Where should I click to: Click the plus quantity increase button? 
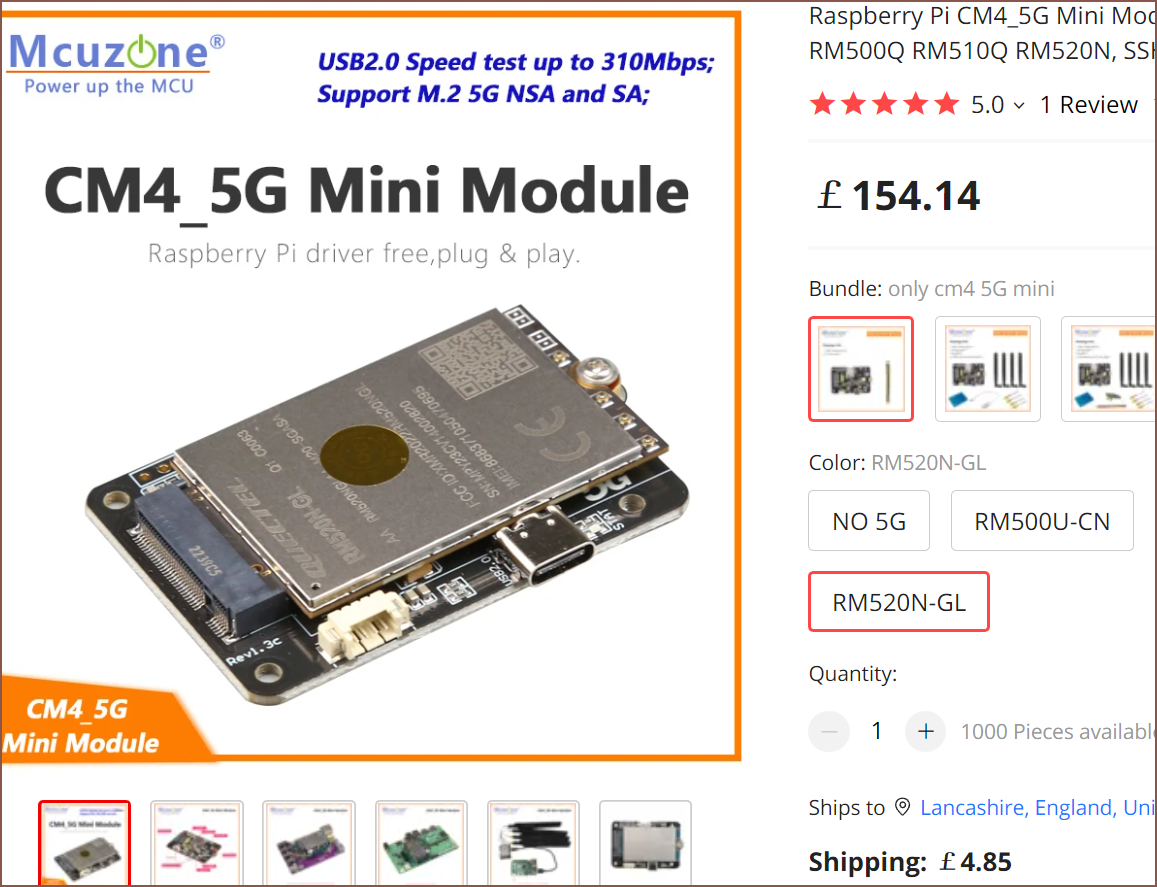click(925, 731)
